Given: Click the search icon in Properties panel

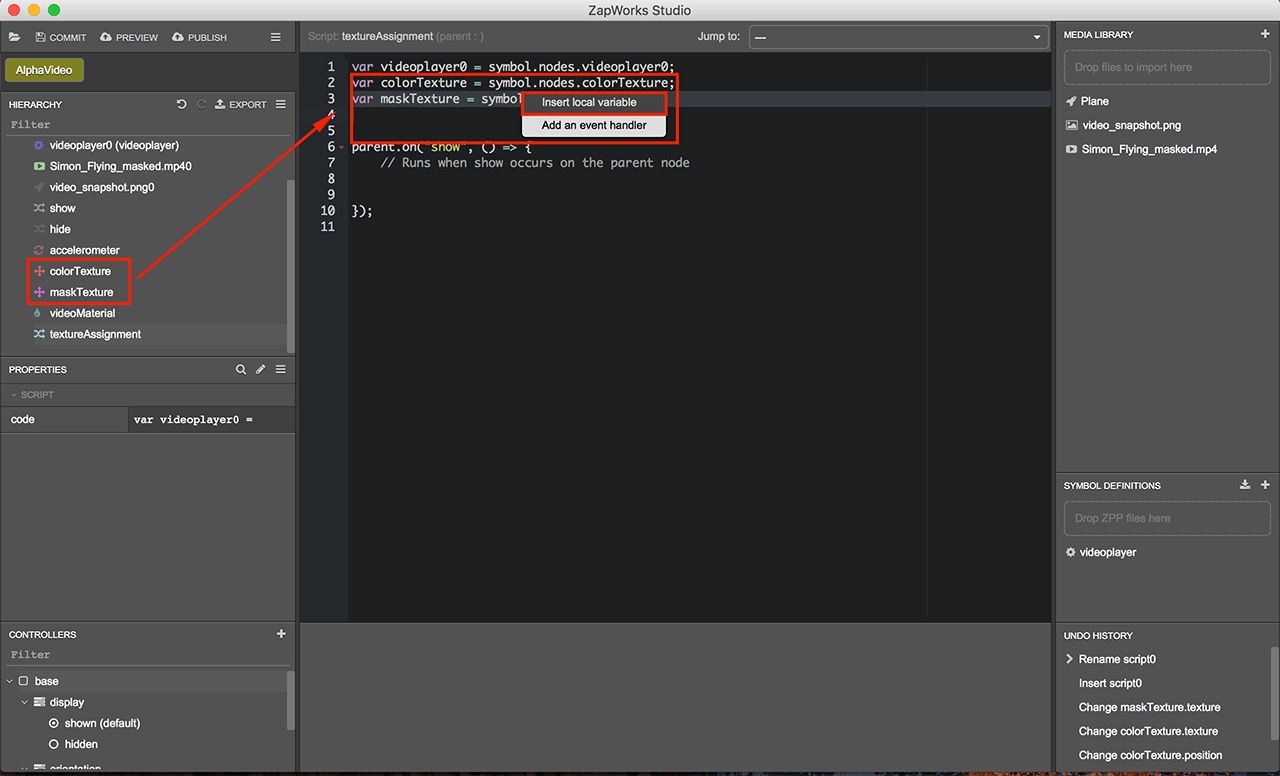Looking at the screenshot, I should click(x=241, y=369).
